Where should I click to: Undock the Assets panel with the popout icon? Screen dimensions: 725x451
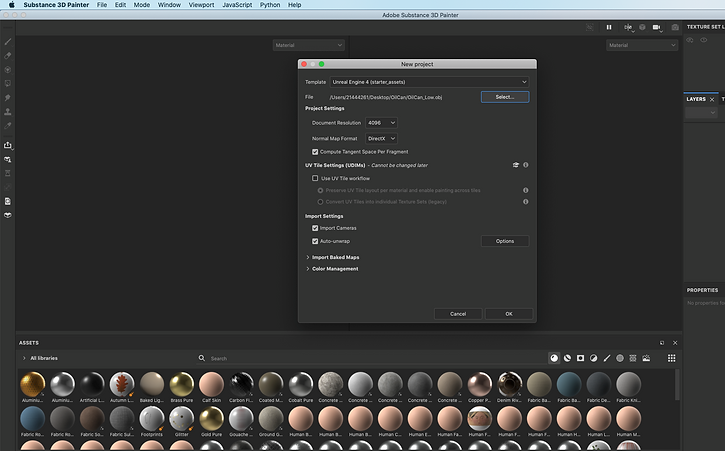(x=662, y=343)
